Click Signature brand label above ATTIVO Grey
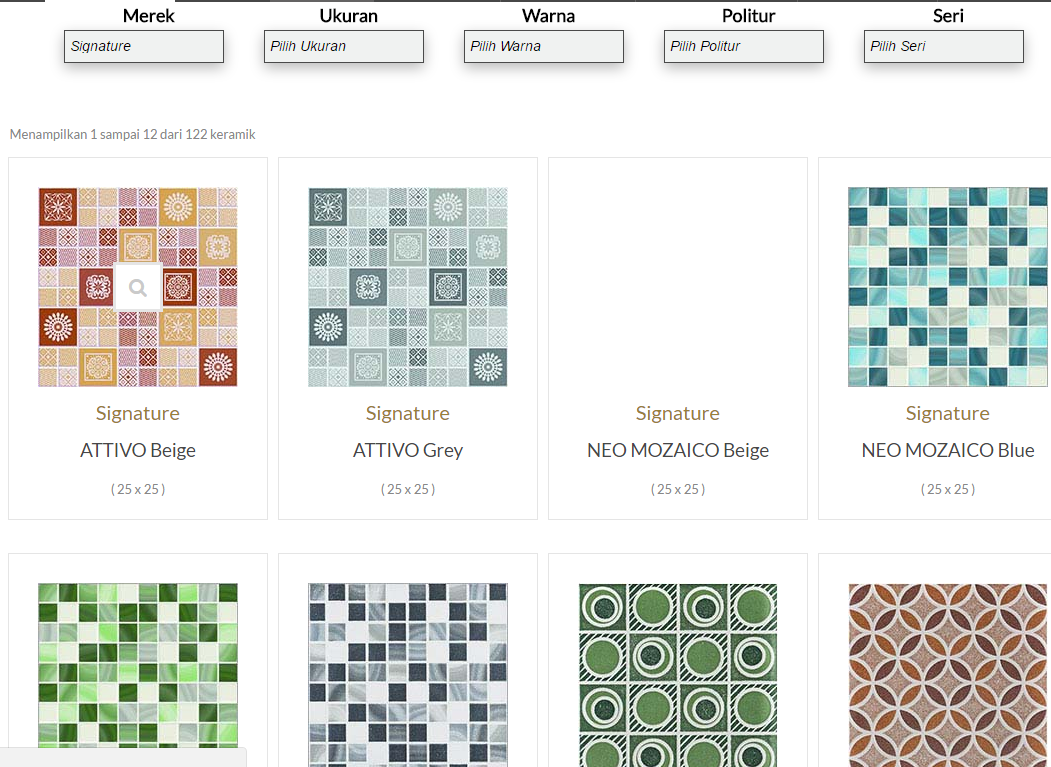 pos(408,413)
